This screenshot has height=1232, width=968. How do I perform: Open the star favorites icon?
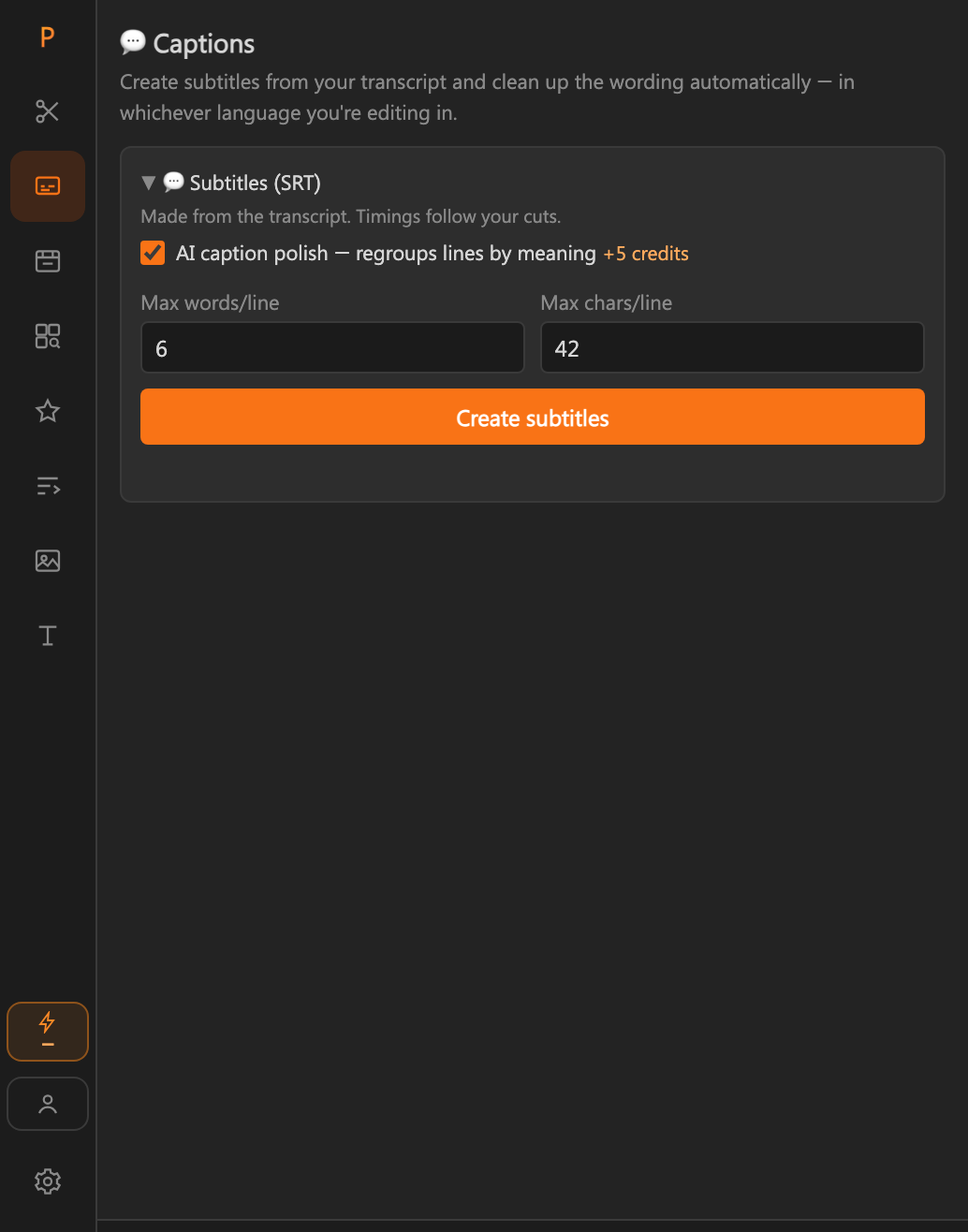(48, 411)
